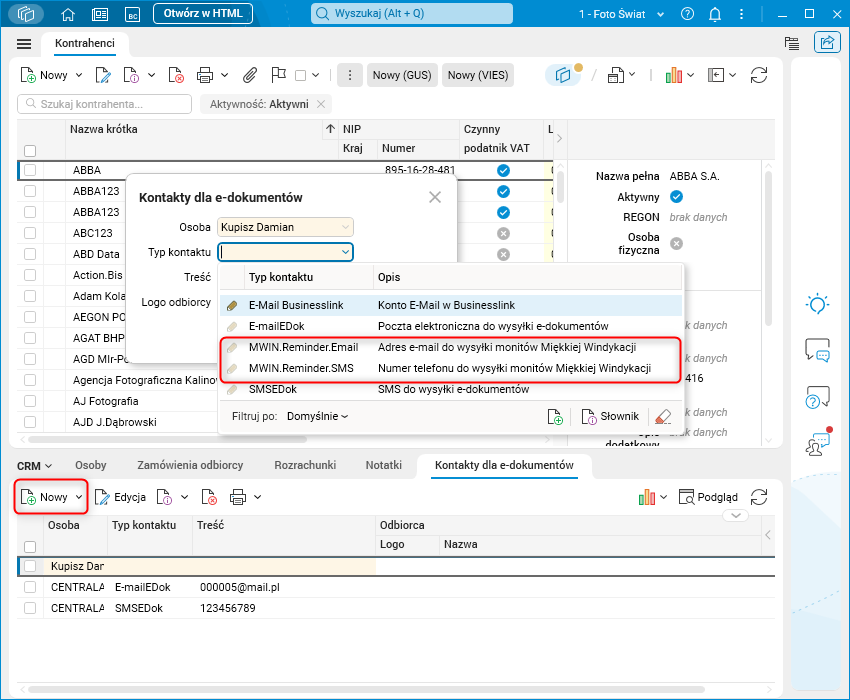Close the Kontakty dla e-dokumentów dialog

coord(435,197)
